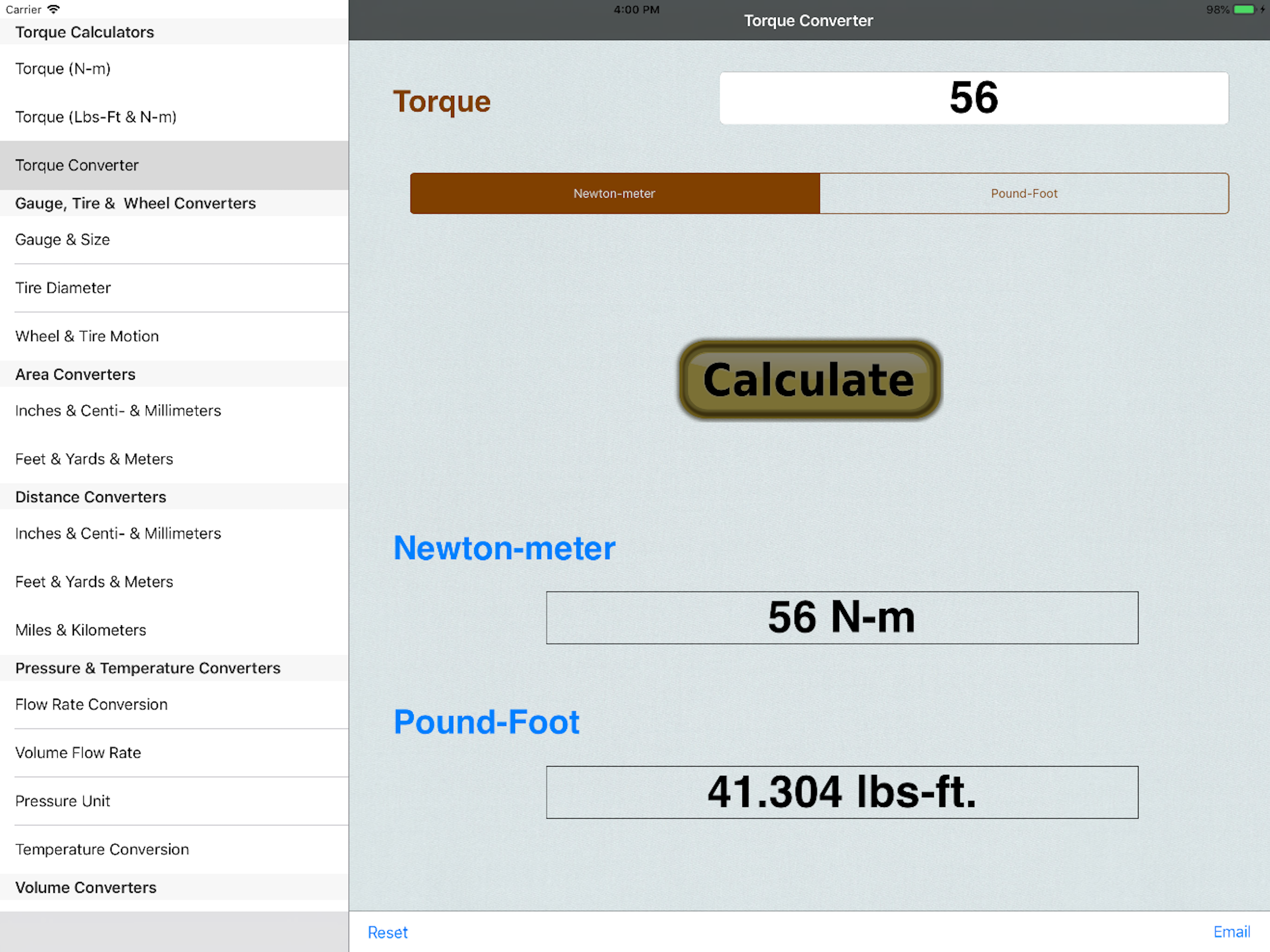Screen dimensions: 1270x952
Task: Open Flow Rate Conversion
Action: pyautogui.click(x=91, y=705)
